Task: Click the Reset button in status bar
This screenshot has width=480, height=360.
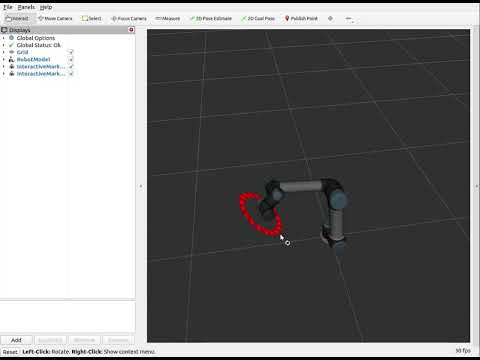Action: 10,352
